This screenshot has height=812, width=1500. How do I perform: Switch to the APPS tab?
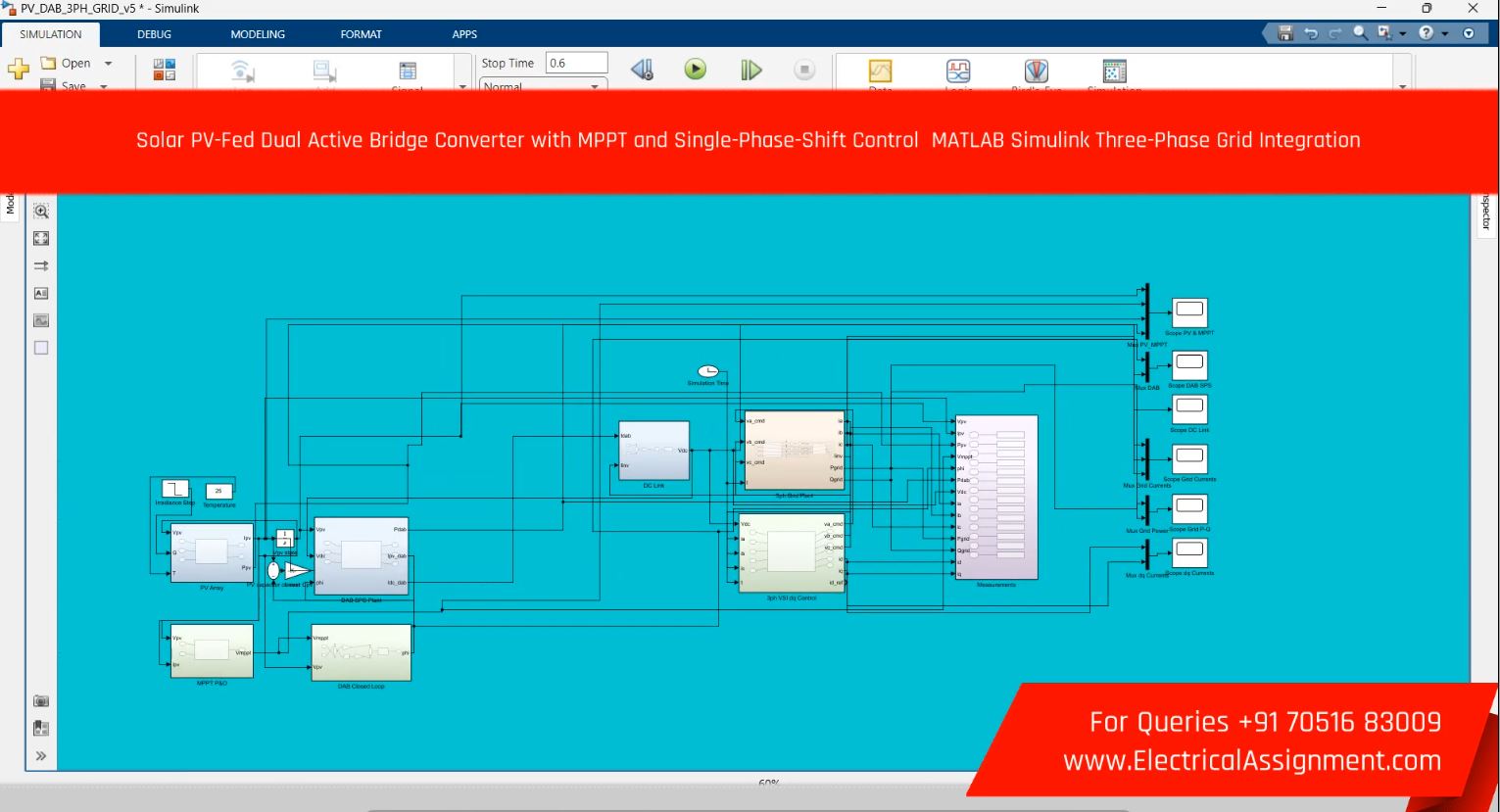pyautogui.click(x=464, y=34)
